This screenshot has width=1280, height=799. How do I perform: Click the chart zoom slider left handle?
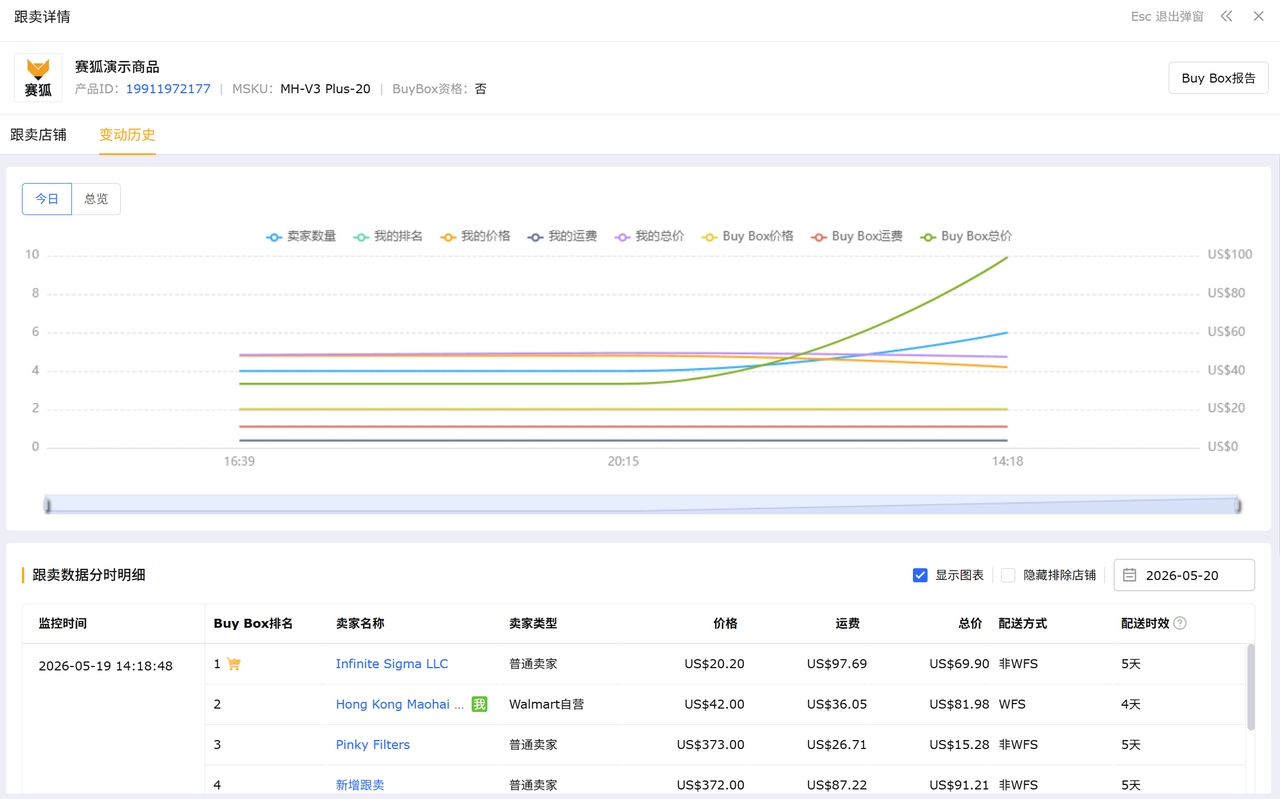(47, 505)
